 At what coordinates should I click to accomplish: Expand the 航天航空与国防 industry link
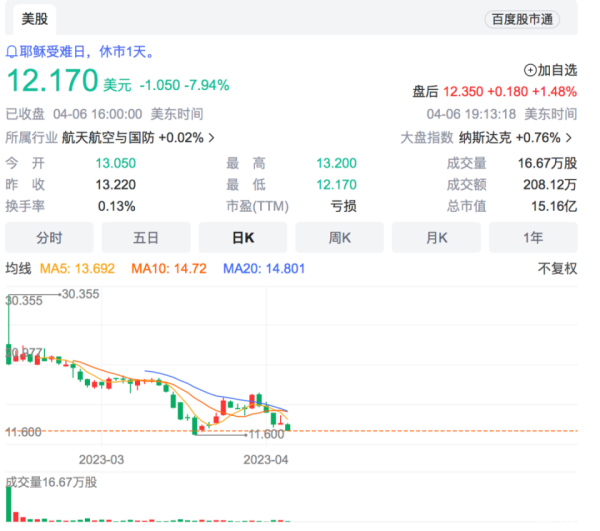(x=138, y=137)
